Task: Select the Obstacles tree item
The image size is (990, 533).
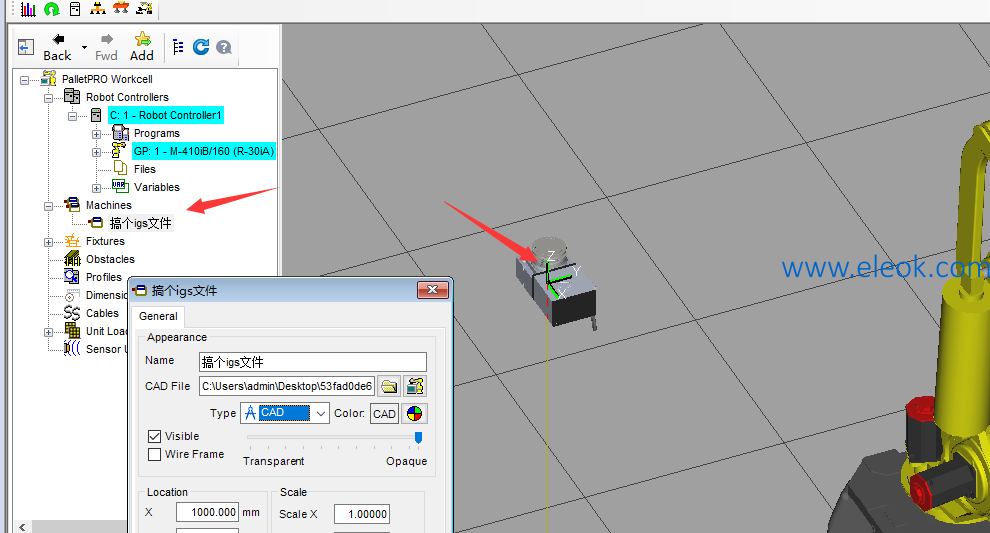Action: click(110, 259)
